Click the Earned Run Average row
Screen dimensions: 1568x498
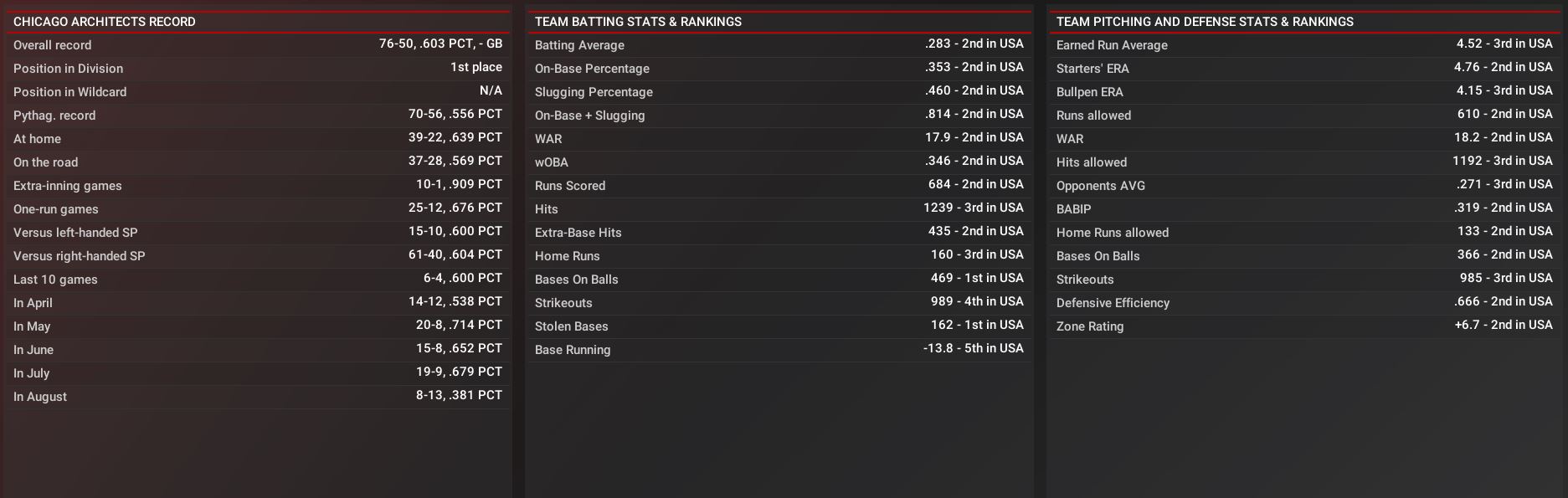[1303, 45]
